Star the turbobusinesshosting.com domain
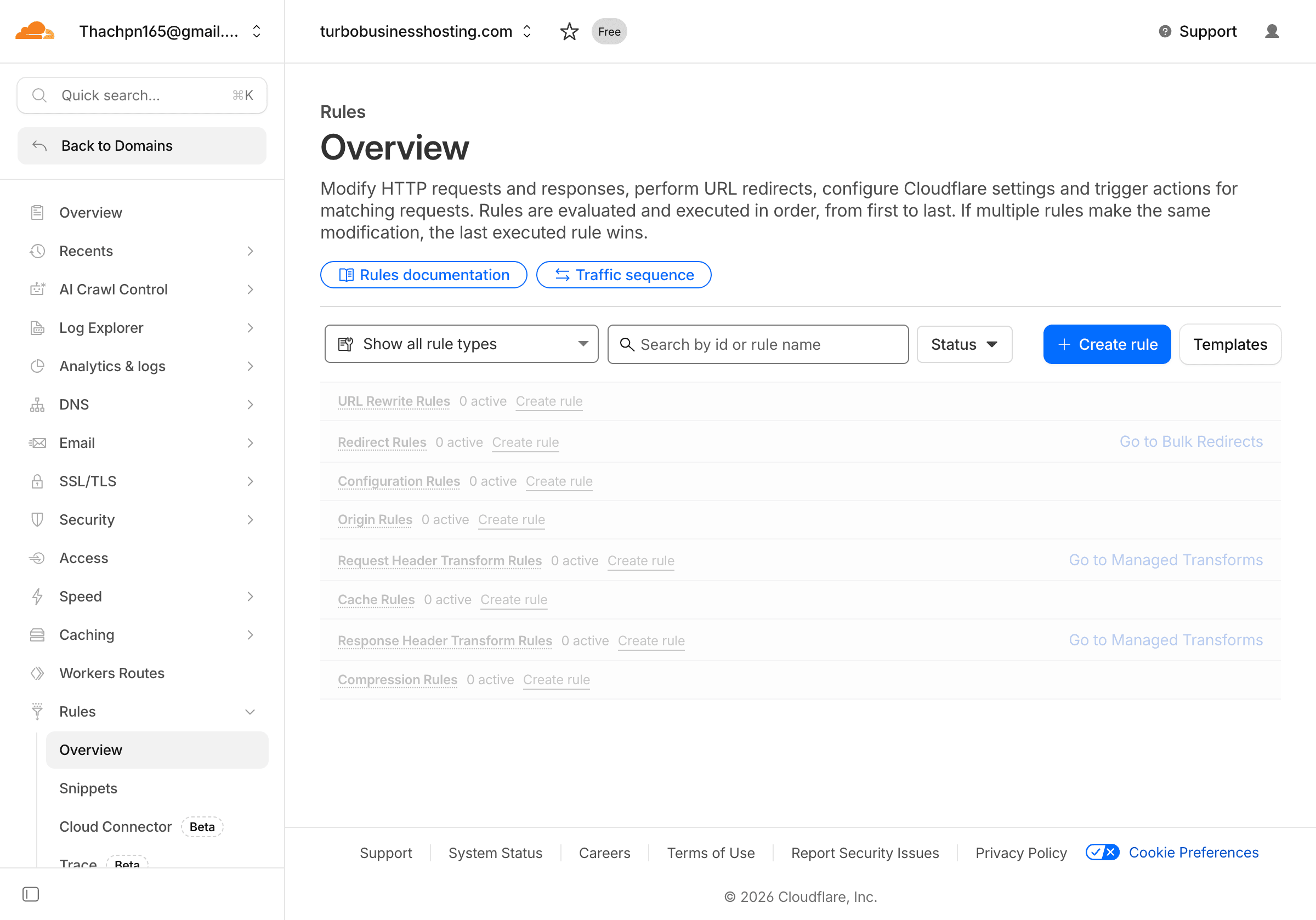Image resolution: width=1316 pixels, height=920 pixels. [569, 32]
